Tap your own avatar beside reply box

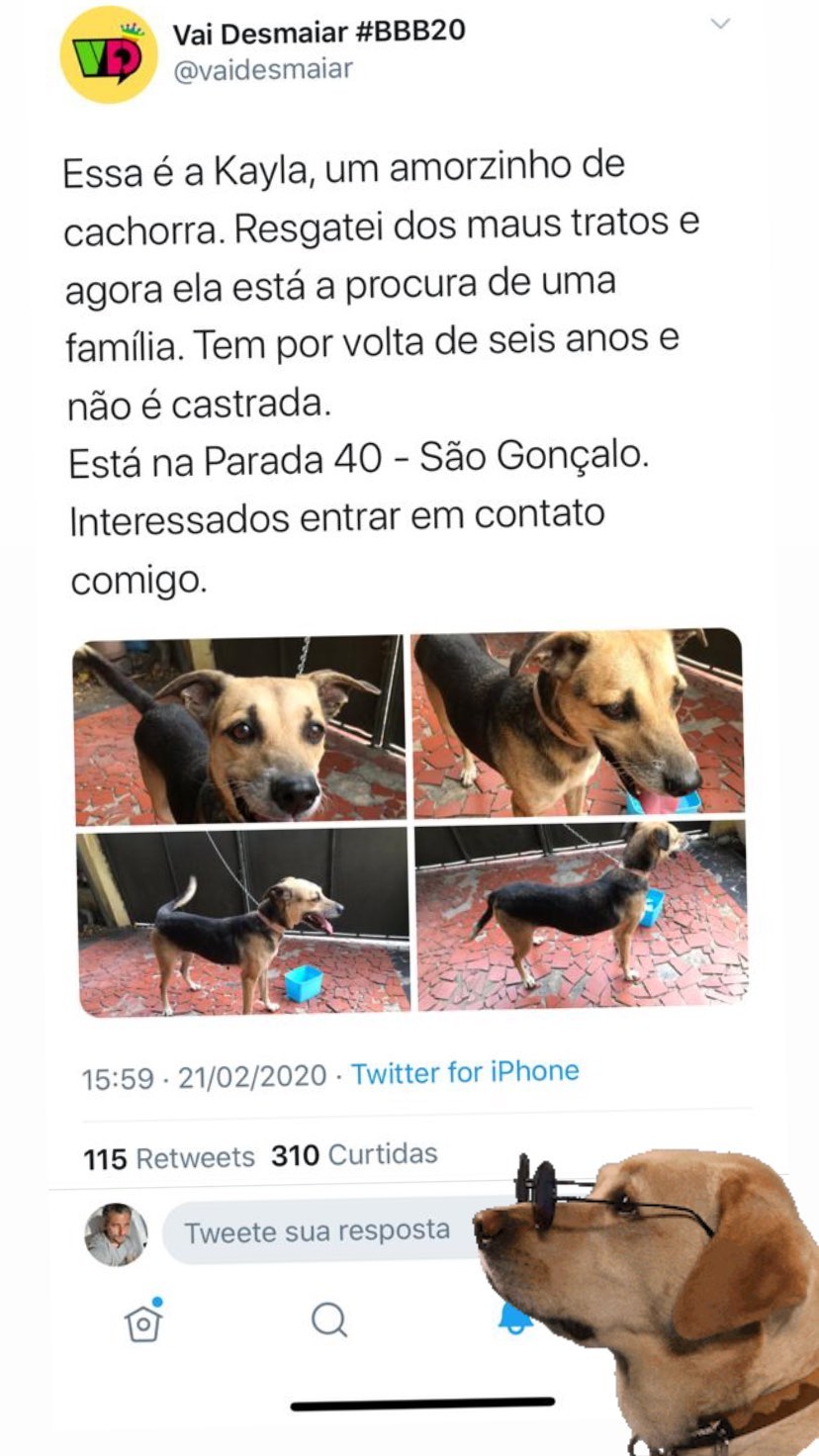point(116,1234)
